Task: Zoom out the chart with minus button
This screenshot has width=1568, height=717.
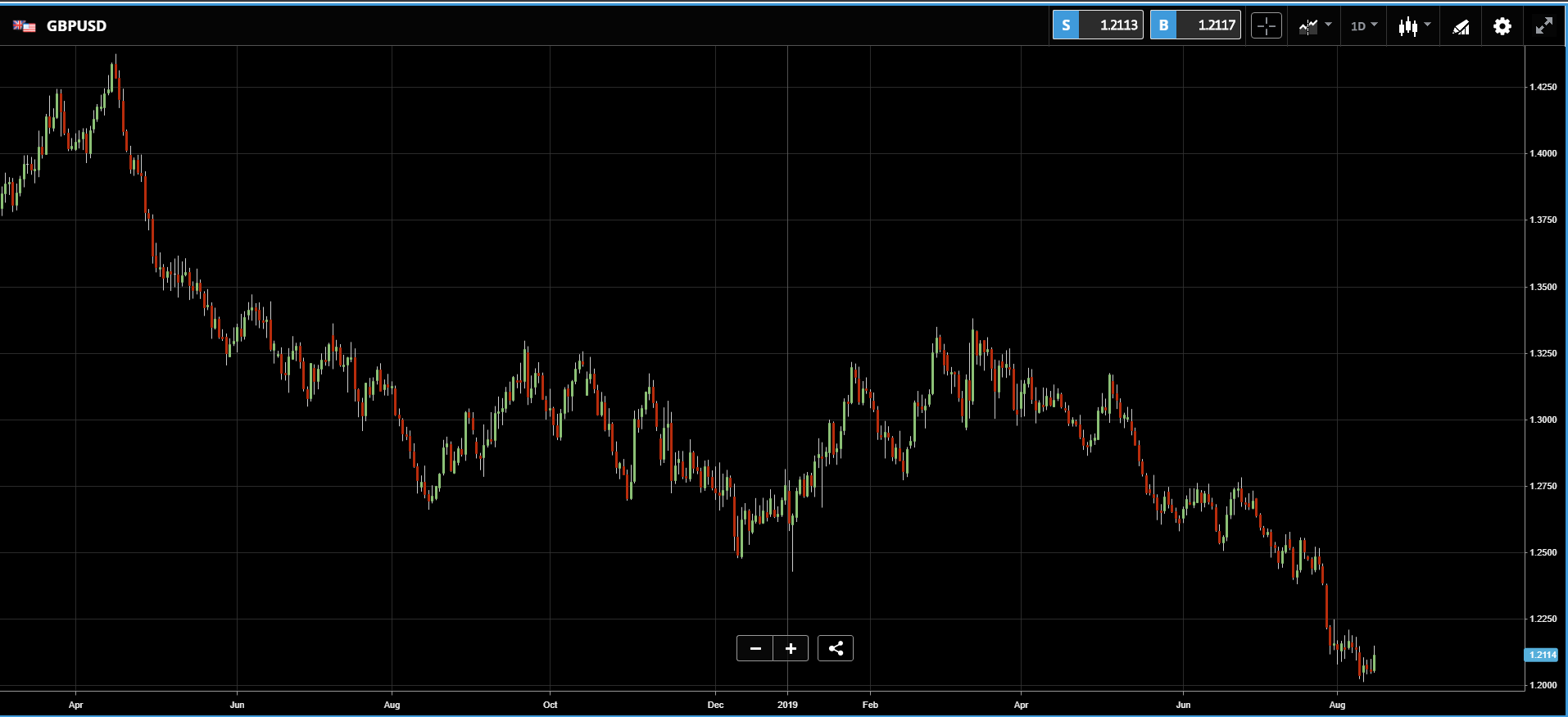Action: [x=755, y=648]
